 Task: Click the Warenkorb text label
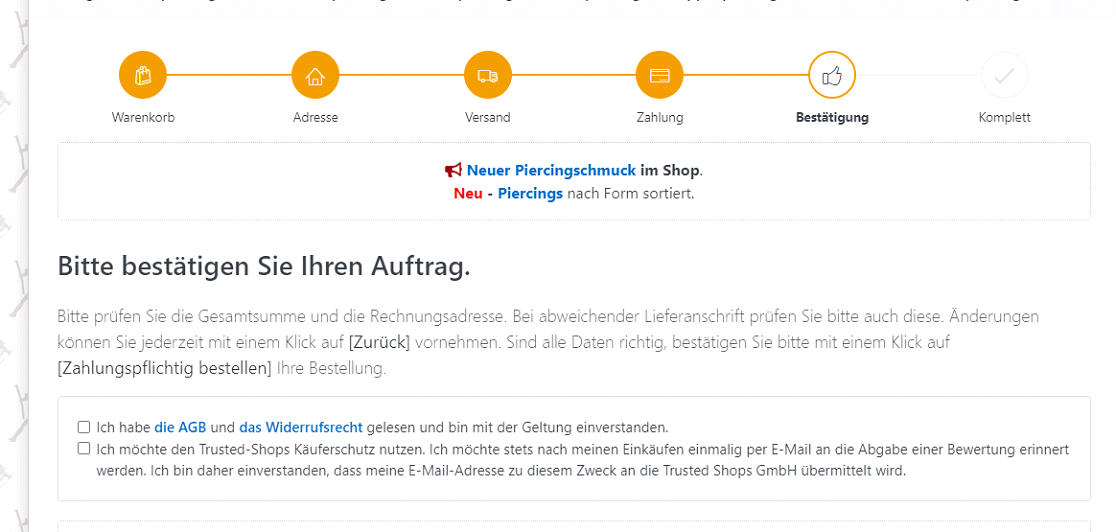pyautogui.click(x=143, y=118)
